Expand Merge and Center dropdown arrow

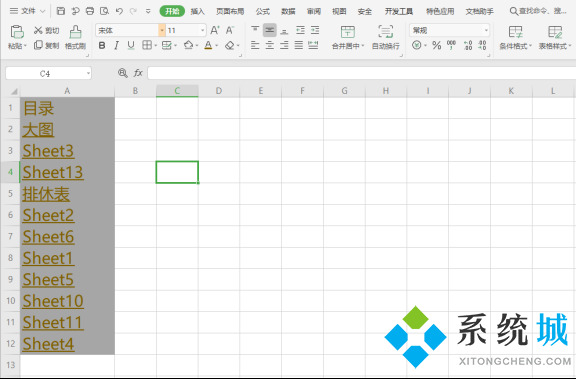tap(363, 46)
